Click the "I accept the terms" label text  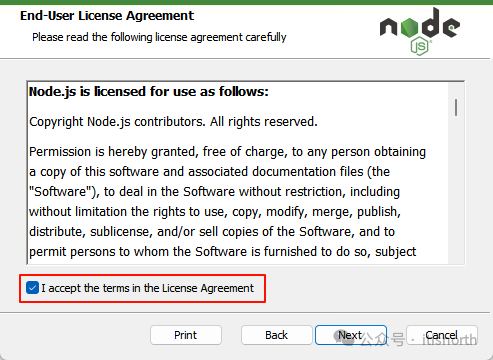[147, 288]
